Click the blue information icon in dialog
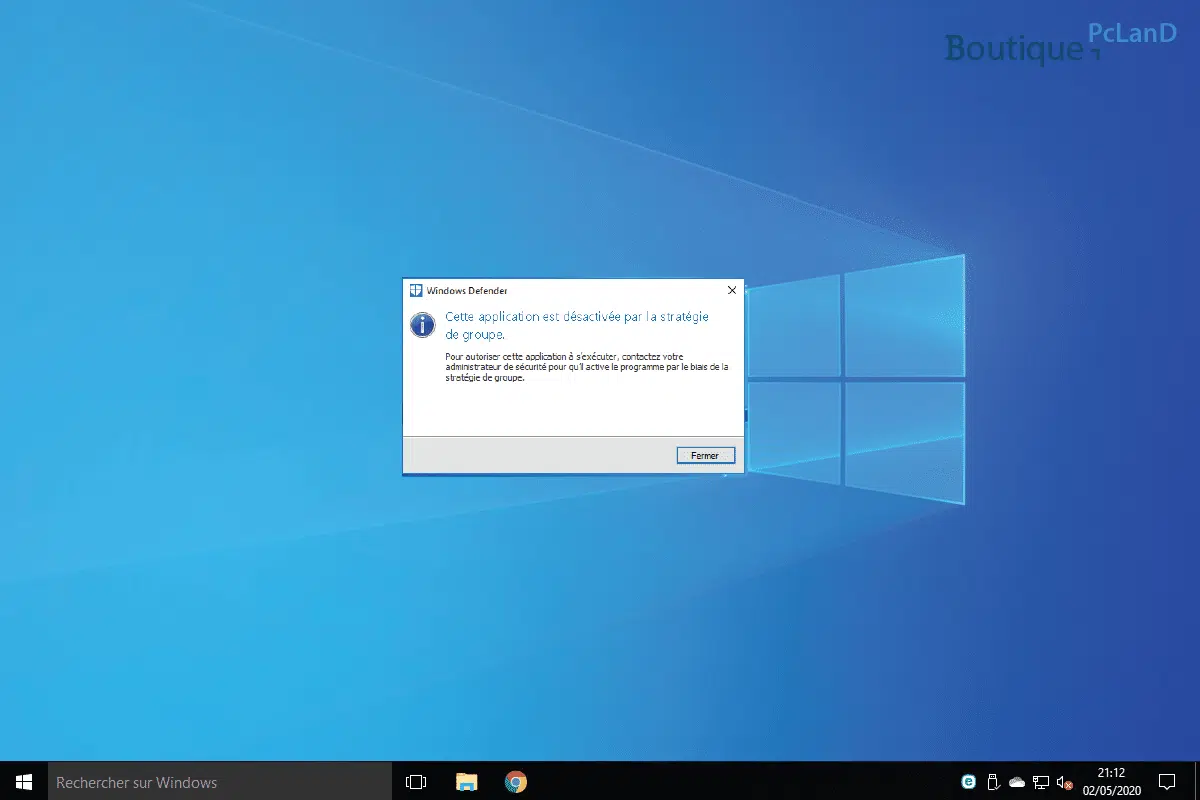Screen dimensions: 1200x800 click(x=423, y=324)
